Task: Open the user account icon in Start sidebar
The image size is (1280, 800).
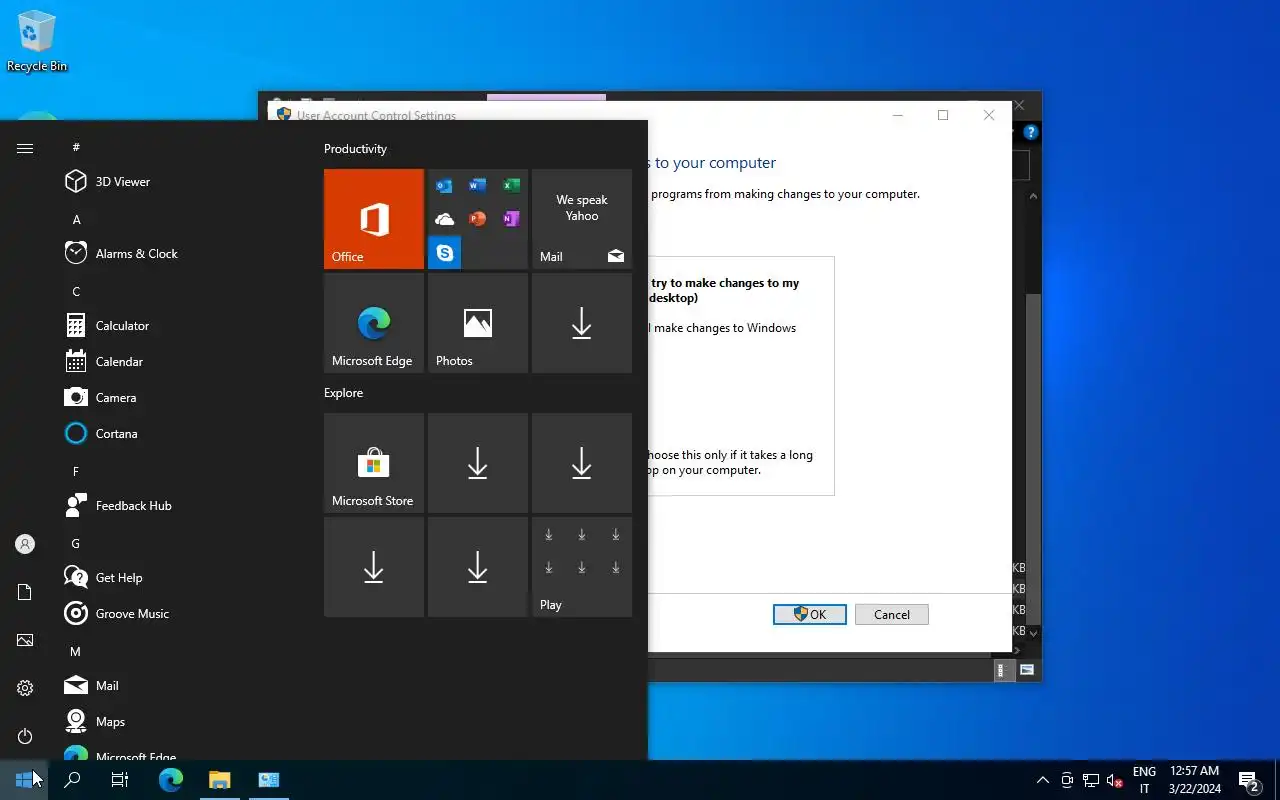Action: click(x=25, y=544)
